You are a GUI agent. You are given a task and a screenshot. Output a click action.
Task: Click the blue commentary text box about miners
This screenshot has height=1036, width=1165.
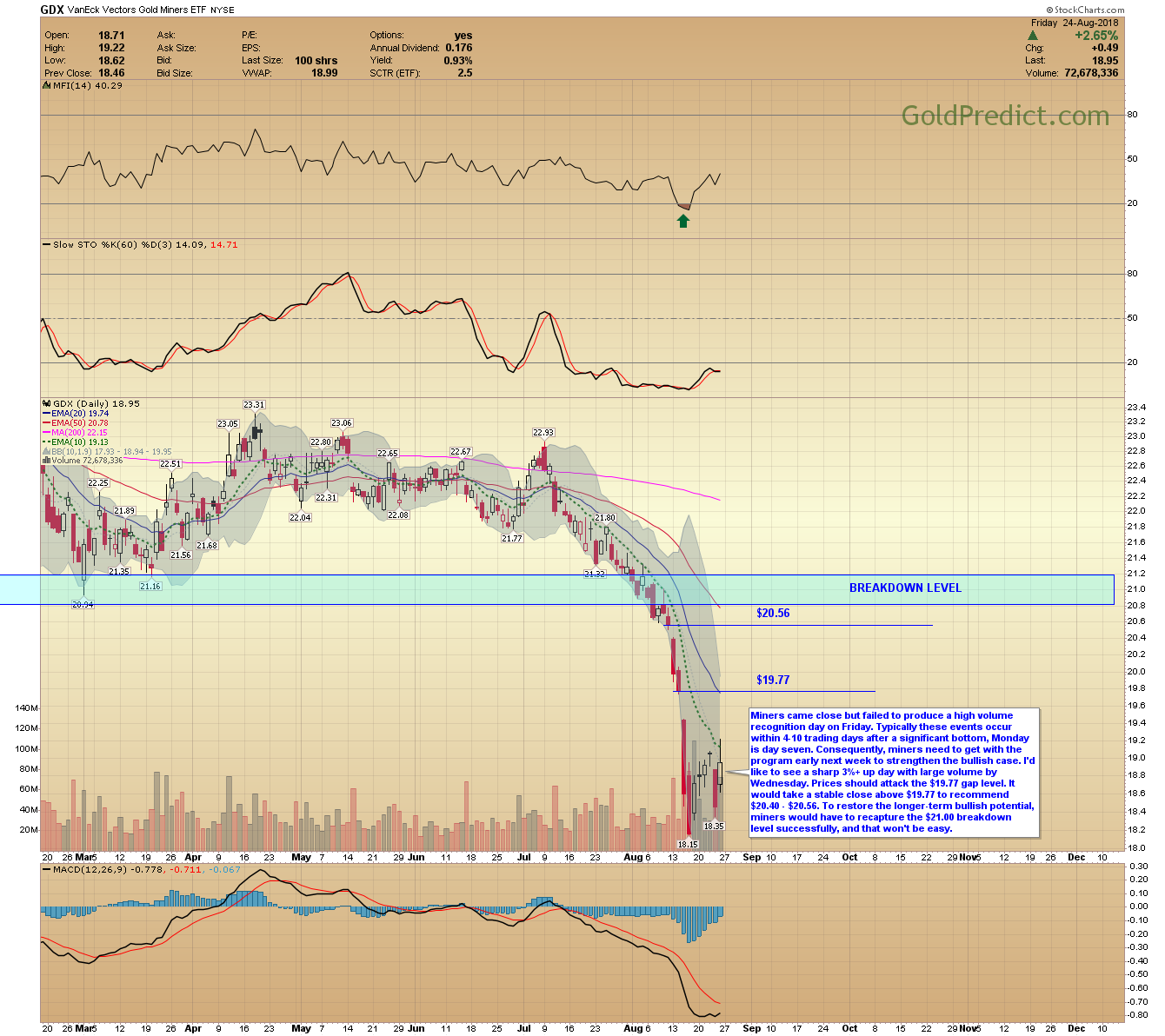pos(894,773)
